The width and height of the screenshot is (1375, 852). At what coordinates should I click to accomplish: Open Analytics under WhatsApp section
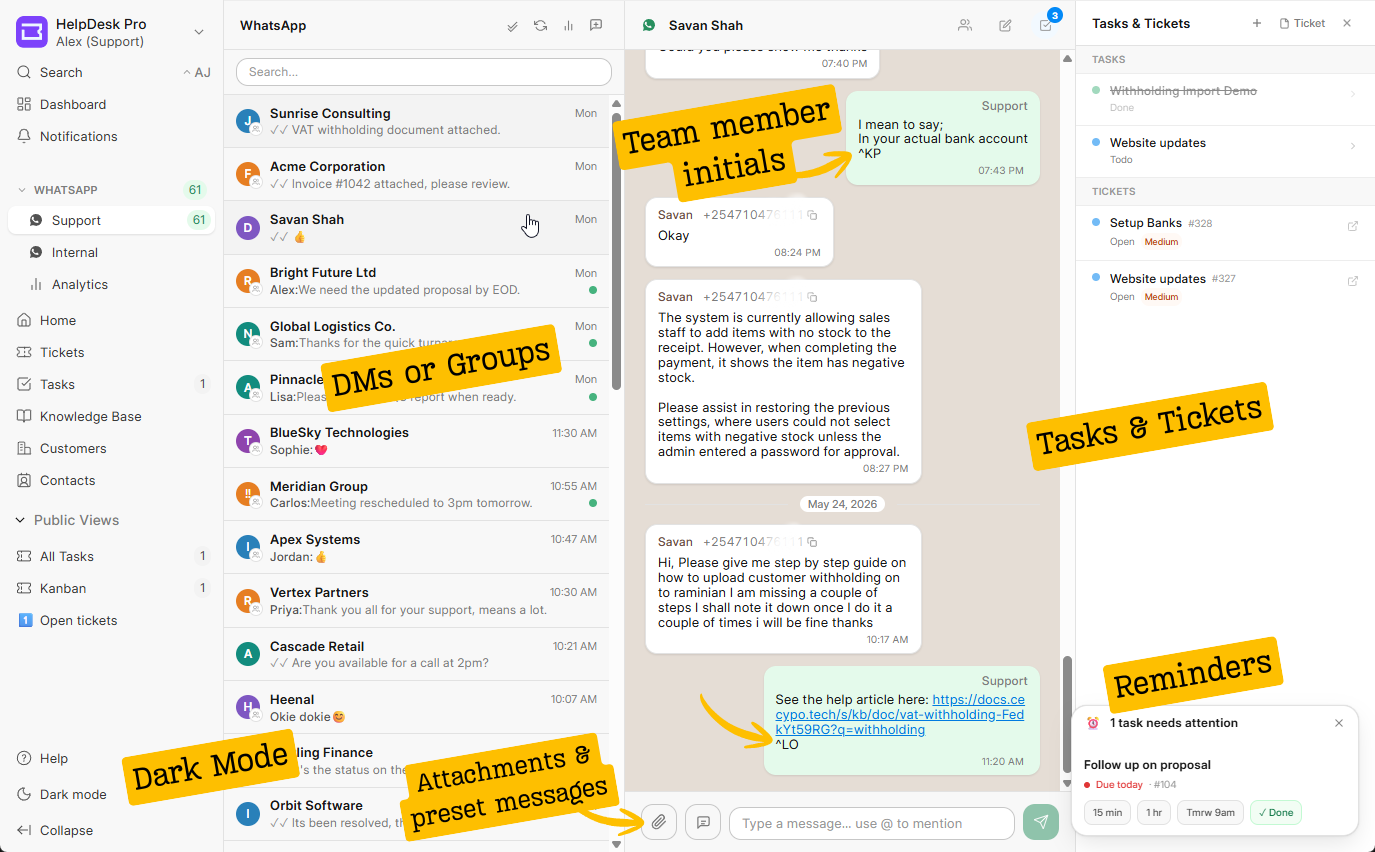point(80,284)
